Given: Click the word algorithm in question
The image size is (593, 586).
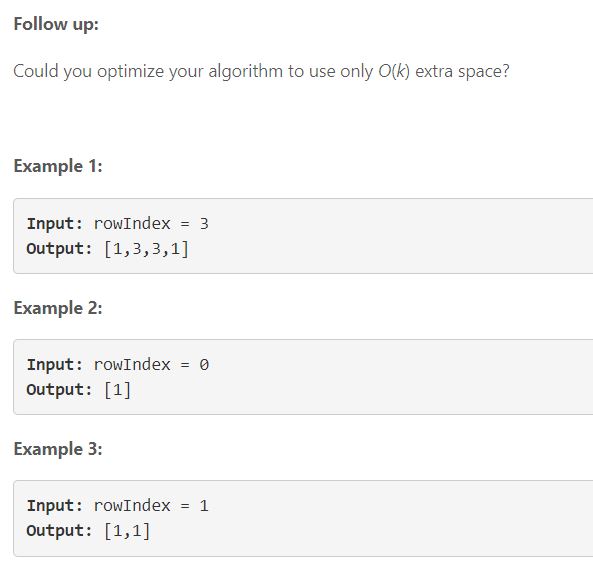Looking at the screenshot, I should (x=245, y=72).
